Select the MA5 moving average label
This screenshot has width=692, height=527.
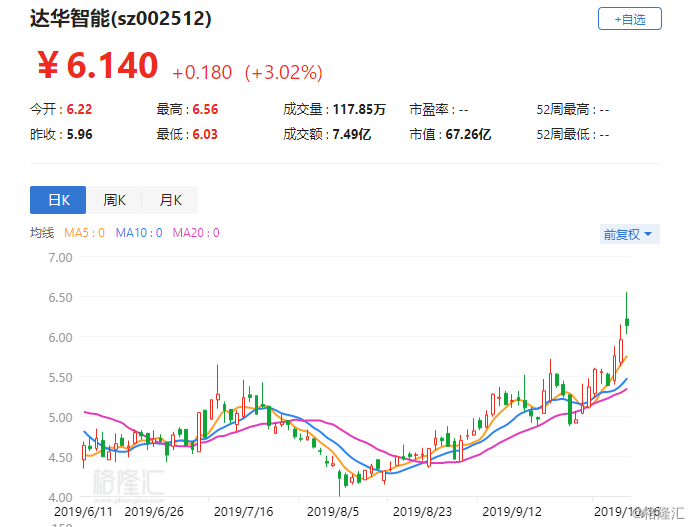pos(84,233)
